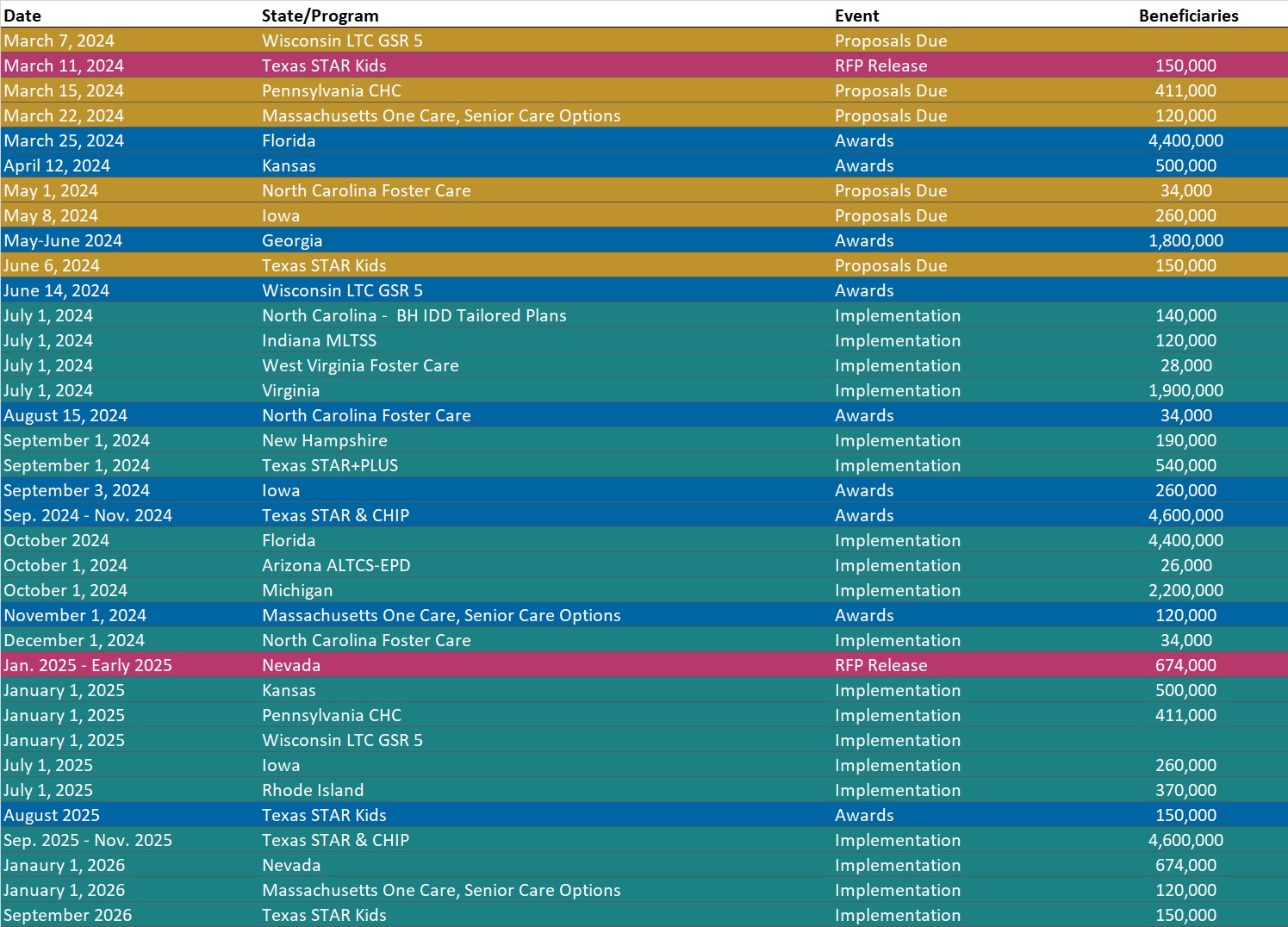Select the Pennsylvania CHC cell for March 15, 2024
Screen dimensions: 1288x927
pos(332,90)
